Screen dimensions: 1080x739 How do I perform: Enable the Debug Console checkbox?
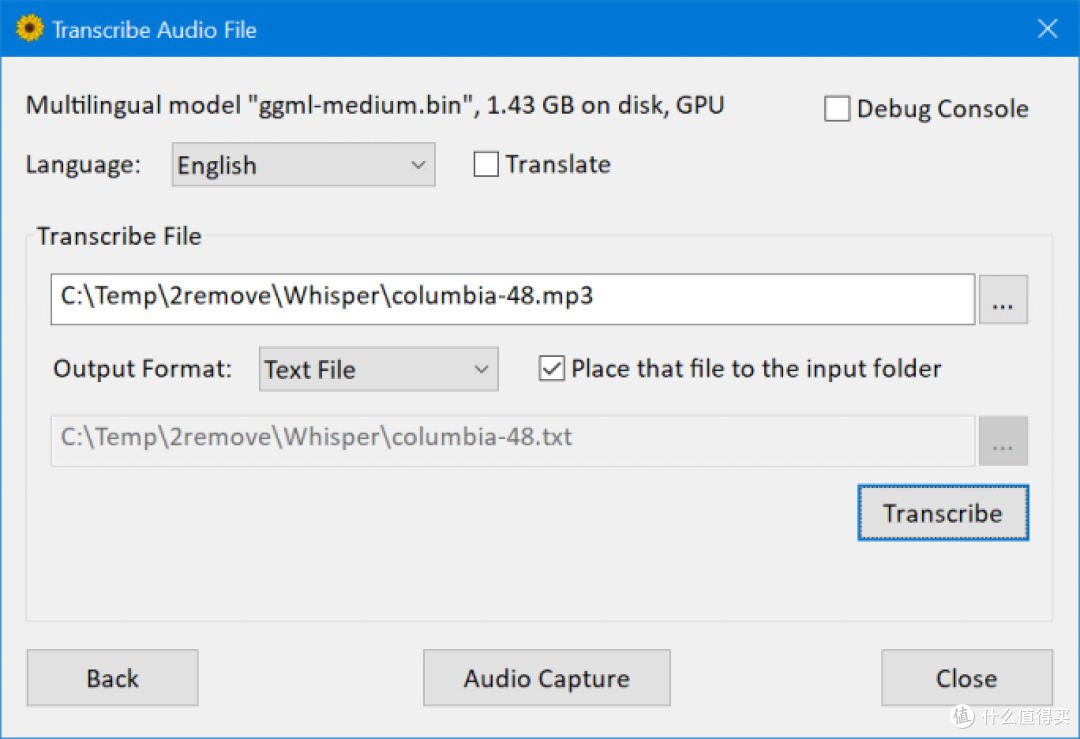pyautogui.click(x=837, y=109)
